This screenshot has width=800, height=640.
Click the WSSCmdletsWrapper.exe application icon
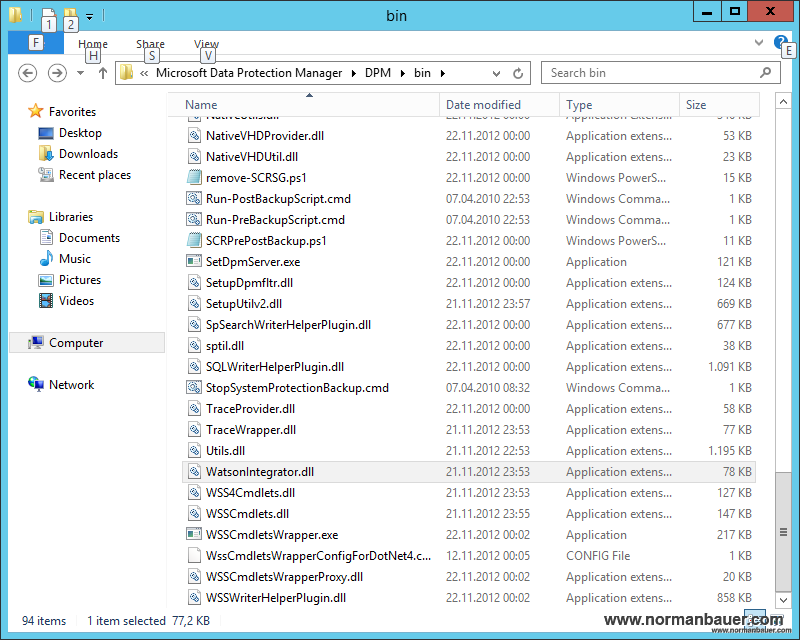pyautogui.click(x=194, y=534)
